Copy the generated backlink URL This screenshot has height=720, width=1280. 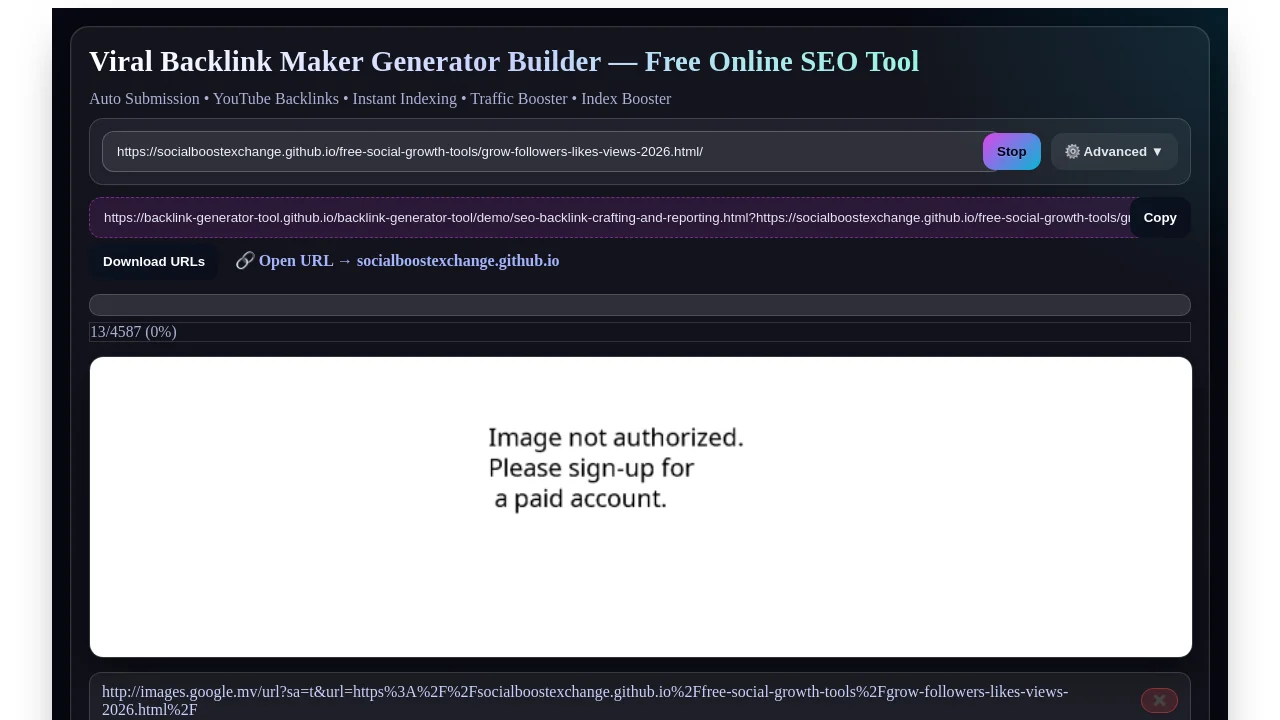(x=1160, y=218)
